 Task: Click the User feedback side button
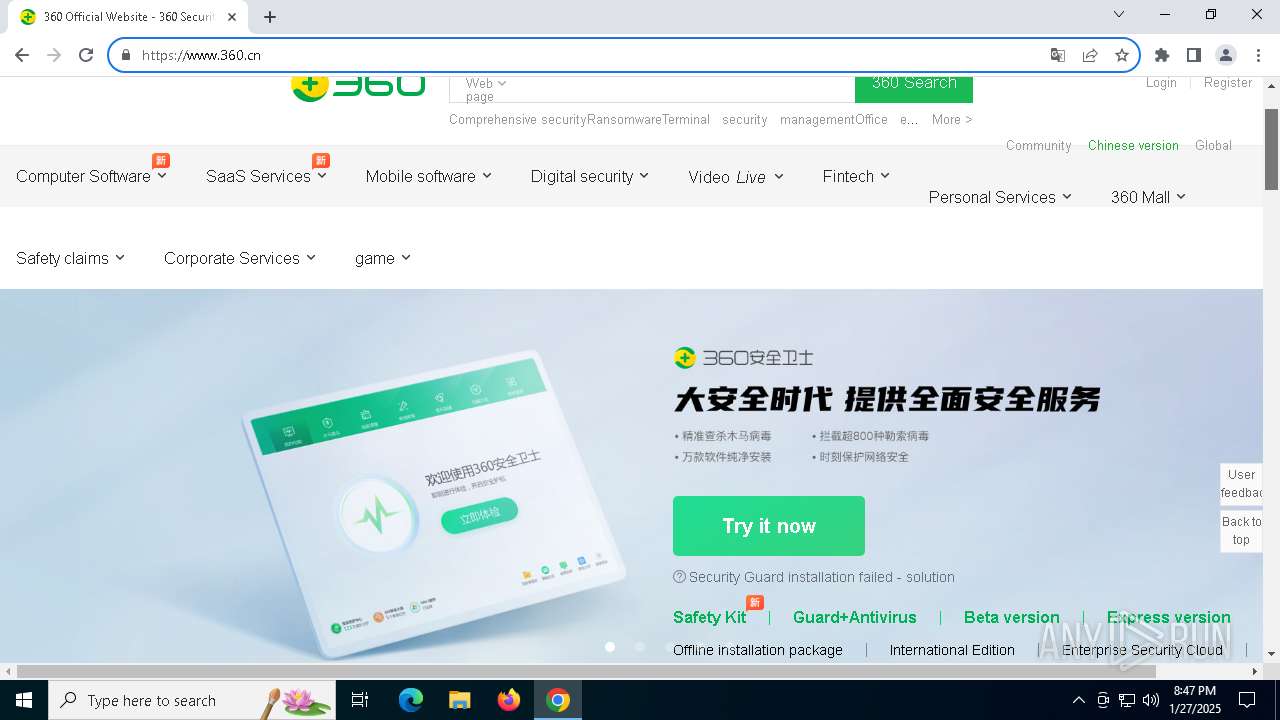[1241, 483]
